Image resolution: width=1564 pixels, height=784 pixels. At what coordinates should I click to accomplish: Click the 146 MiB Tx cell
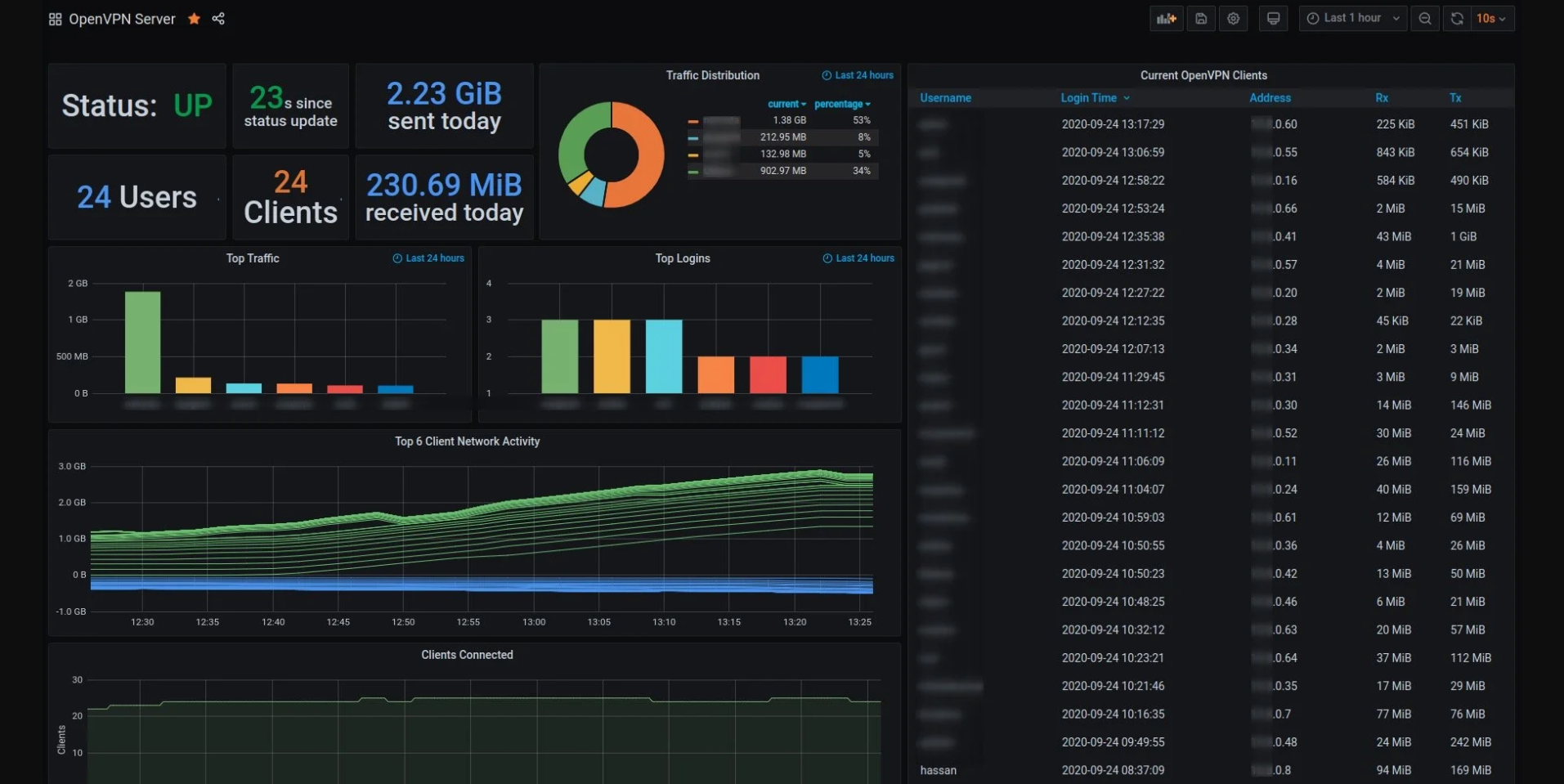point(1470,405)
